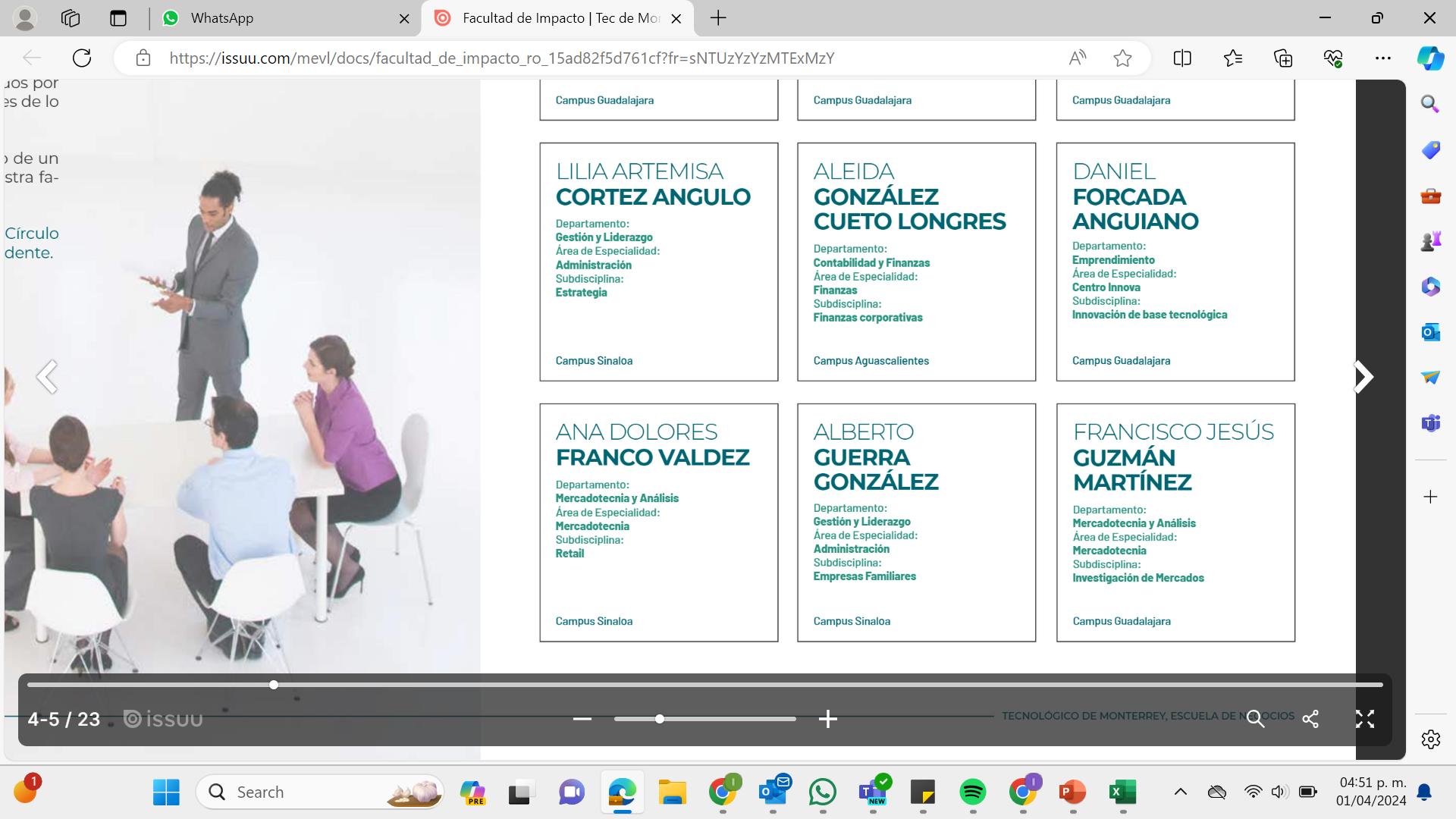Open Collections panel
This screenshot has width=1456, height=819.
coord(1283,58)
